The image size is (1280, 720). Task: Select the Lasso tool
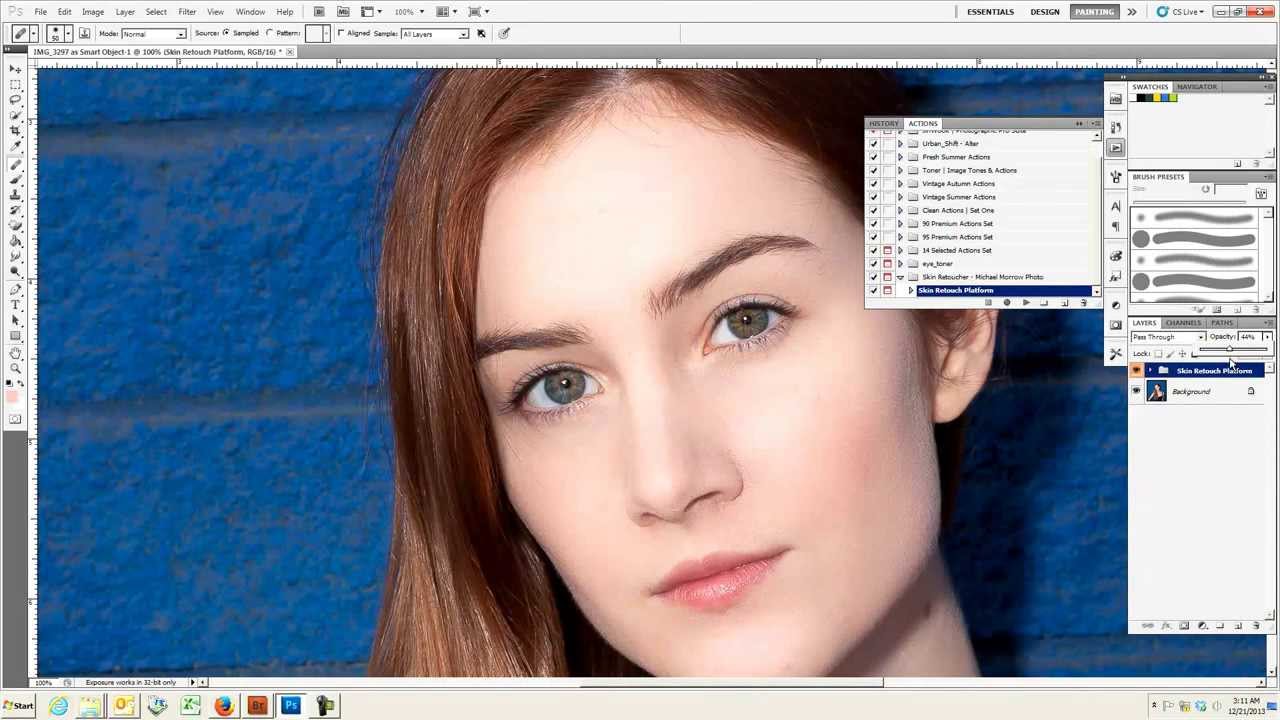point(16,100)
